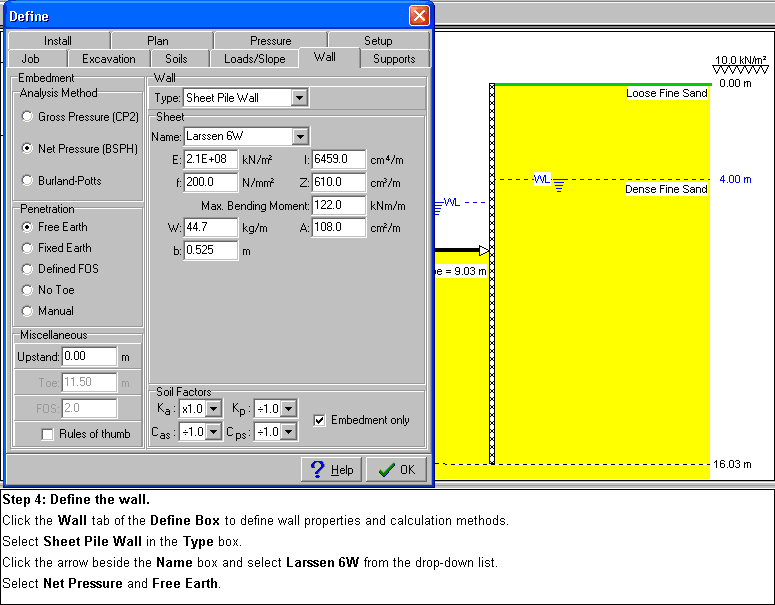This screenshot has width=775, height=605.
Task: Click the Help button
Action: coord(332,470)
